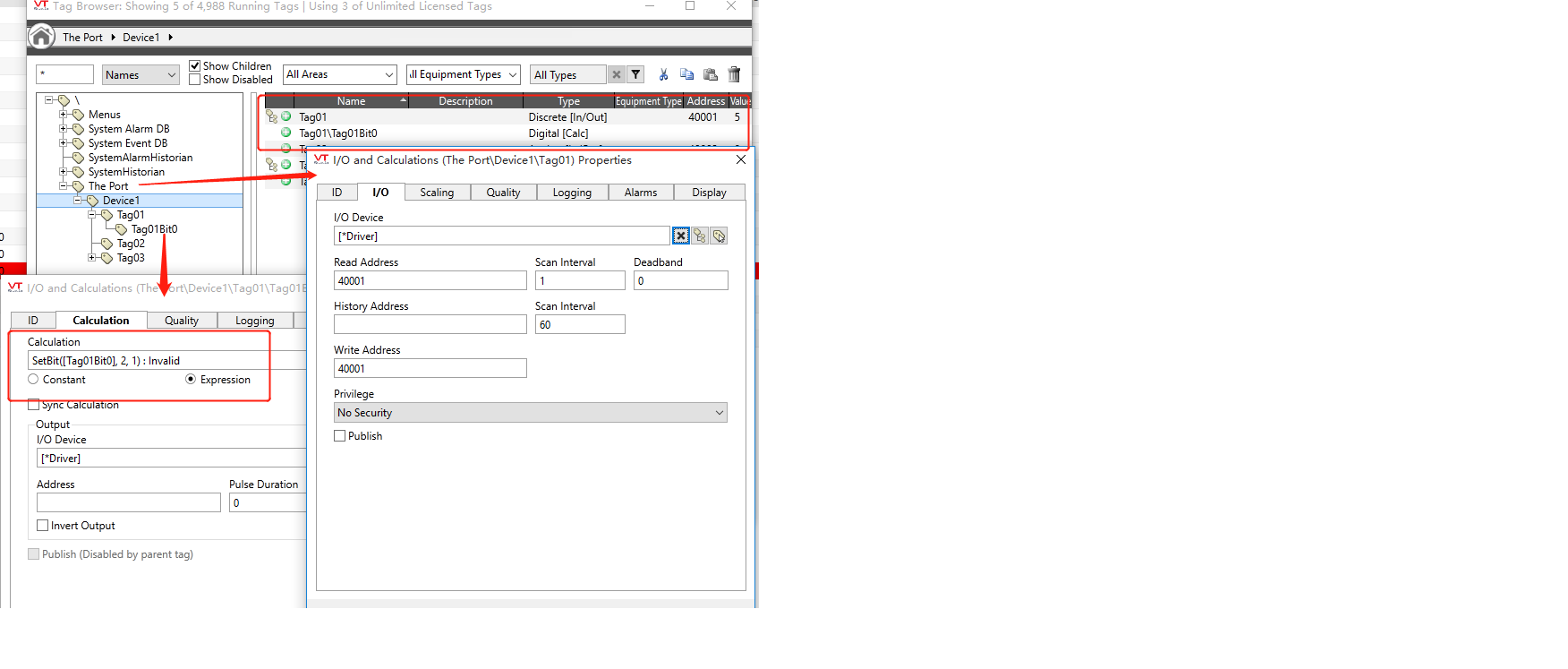Clear the I/O Device field with X icon
This screenshot has width=1568, height=669.
coord(681,236)
